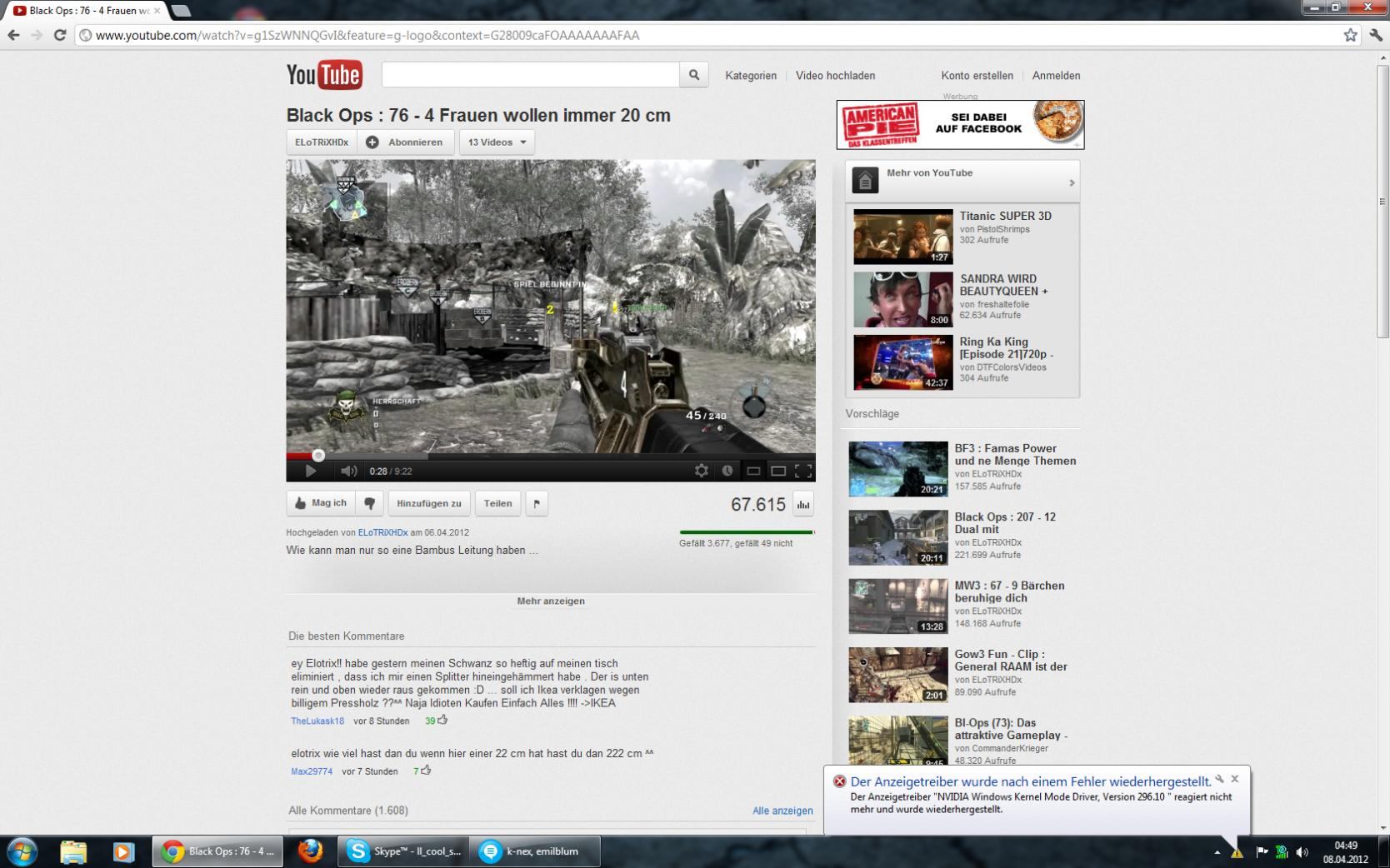Dislike the video with thumbs down
The image size is (1390, 868).
[x=369, y=503]
